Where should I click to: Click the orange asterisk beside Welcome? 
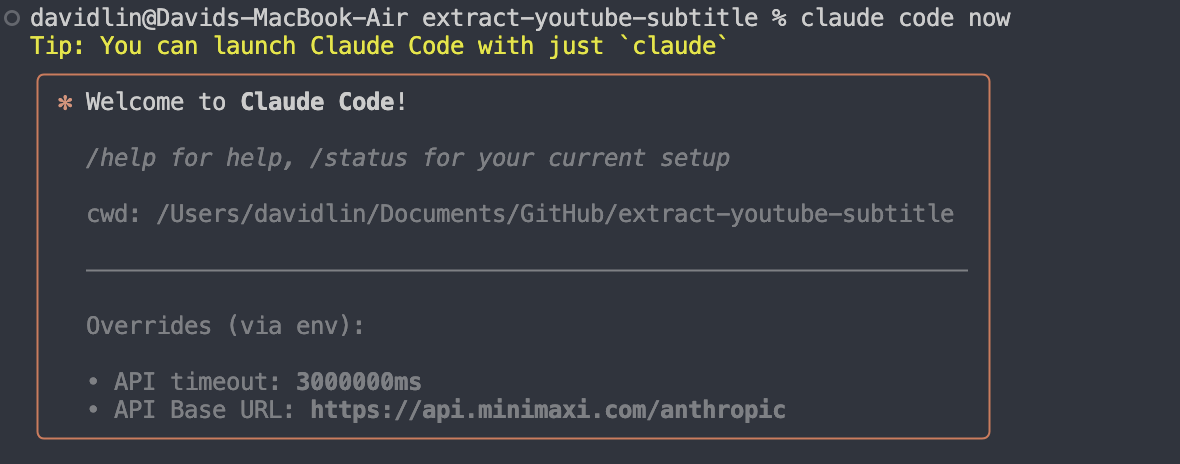pyautogui.click(x=65, y=102)
